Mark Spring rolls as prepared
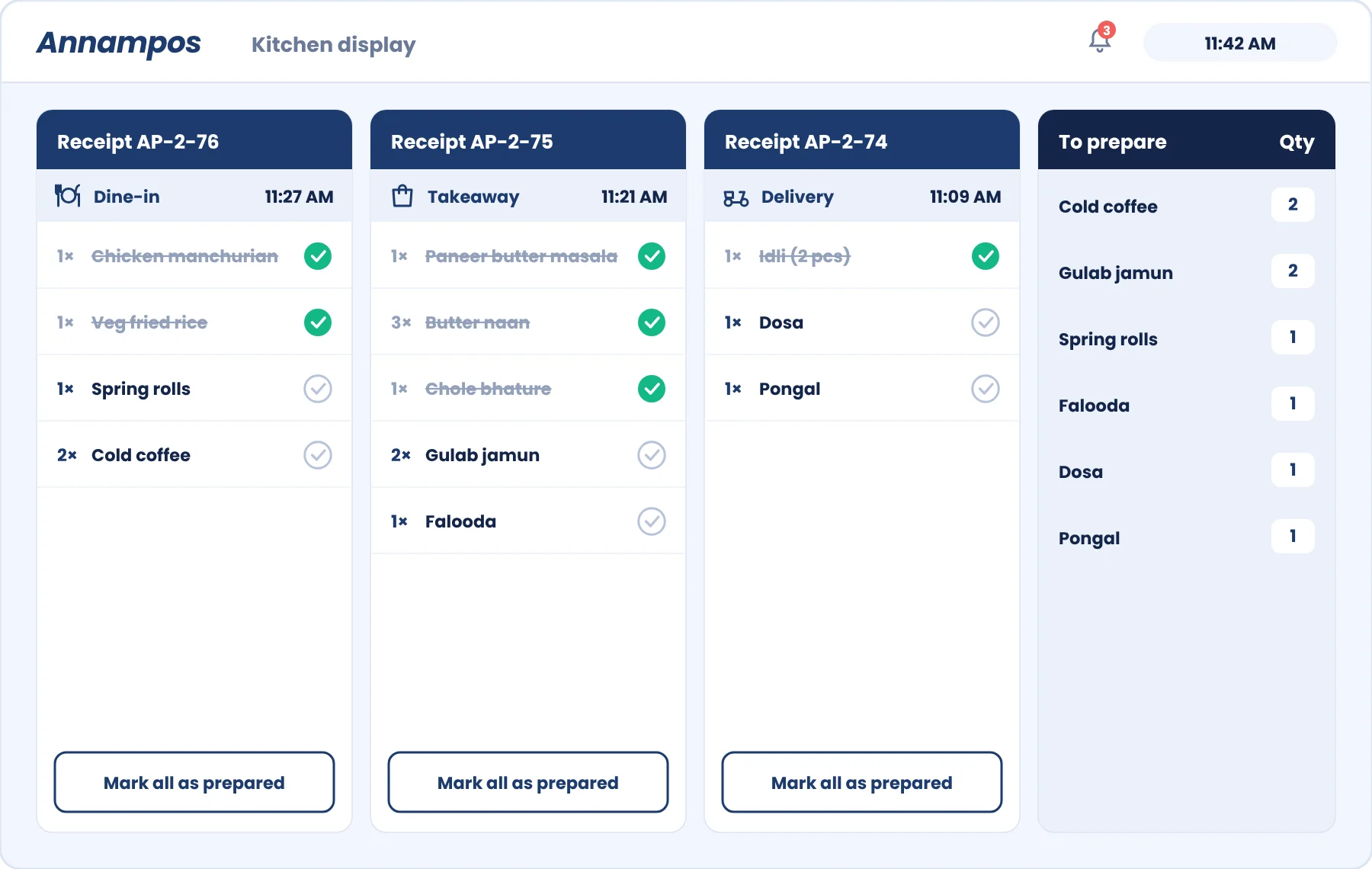1372x869 pixels. point(318,389)
